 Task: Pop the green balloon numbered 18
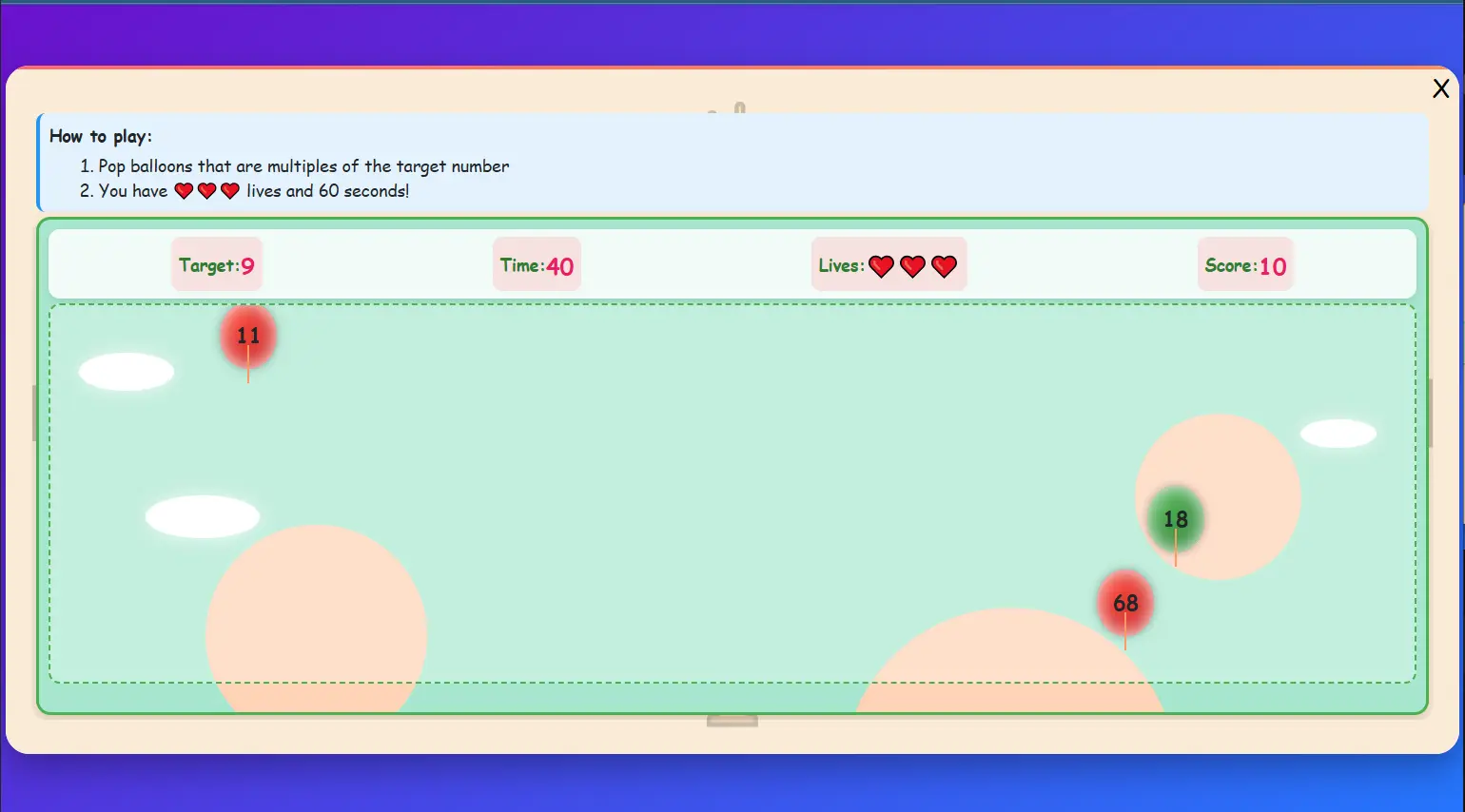tap(1174, 520)
